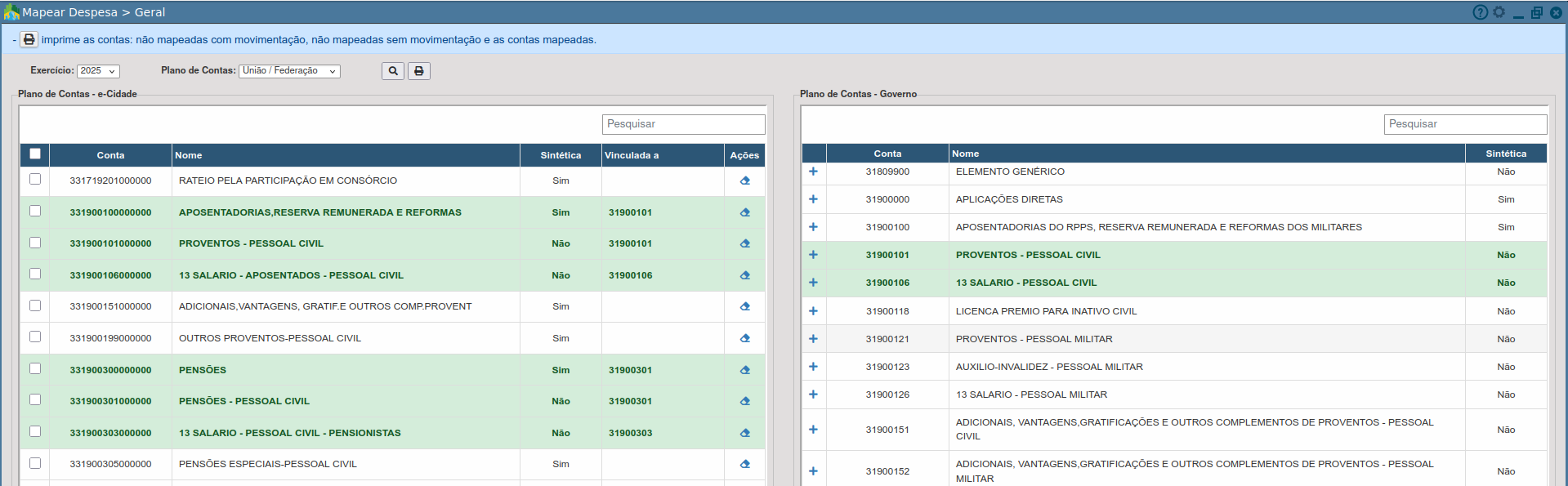
Task: Click eraser icon for RATEIO PELA PARTICIPAÇÃO row
Action: (x=744, y=181)
